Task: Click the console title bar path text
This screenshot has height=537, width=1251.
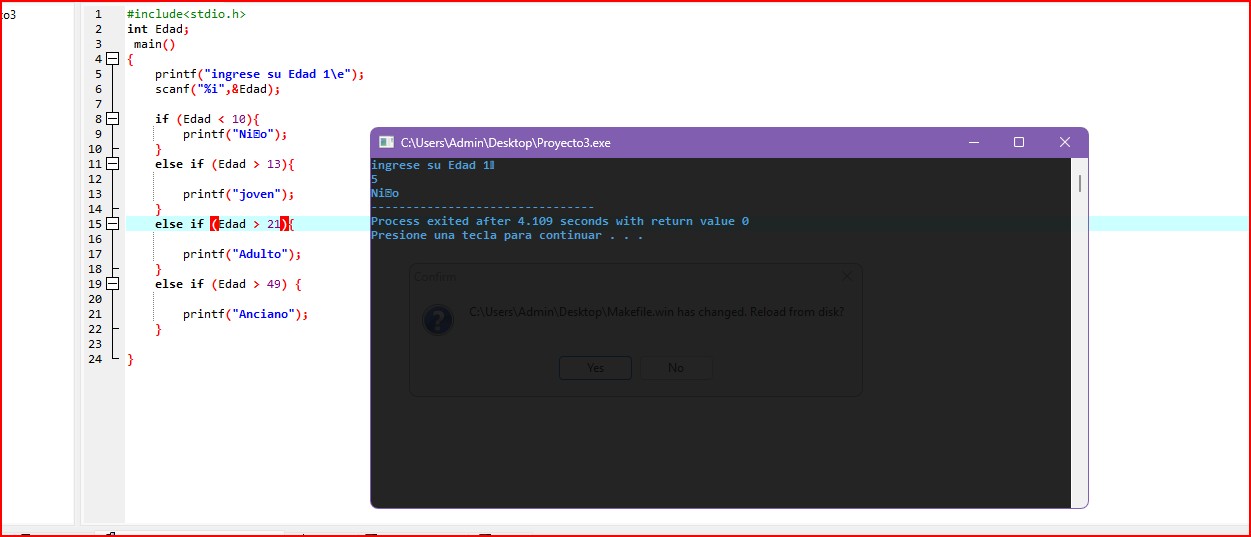Action: pos(505,143)
